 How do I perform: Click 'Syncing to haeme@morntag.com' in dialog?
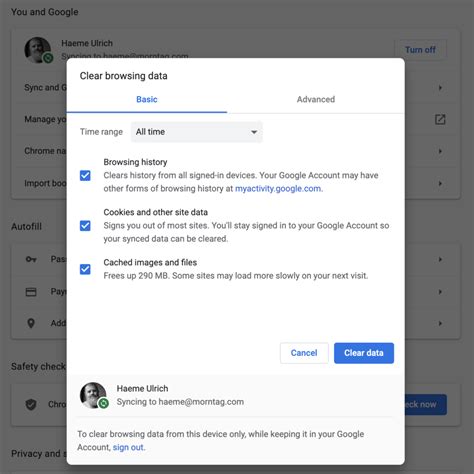tap(180, 402)
